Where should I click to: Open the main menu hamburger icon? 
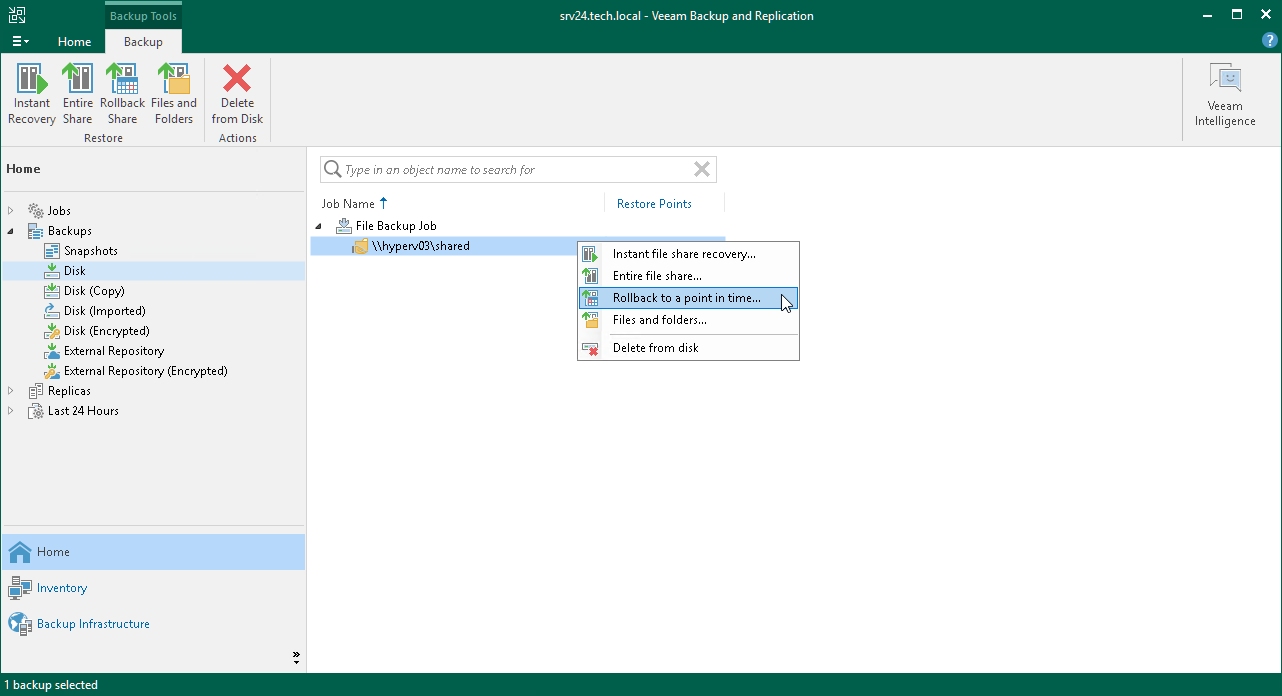coord(19,41)
